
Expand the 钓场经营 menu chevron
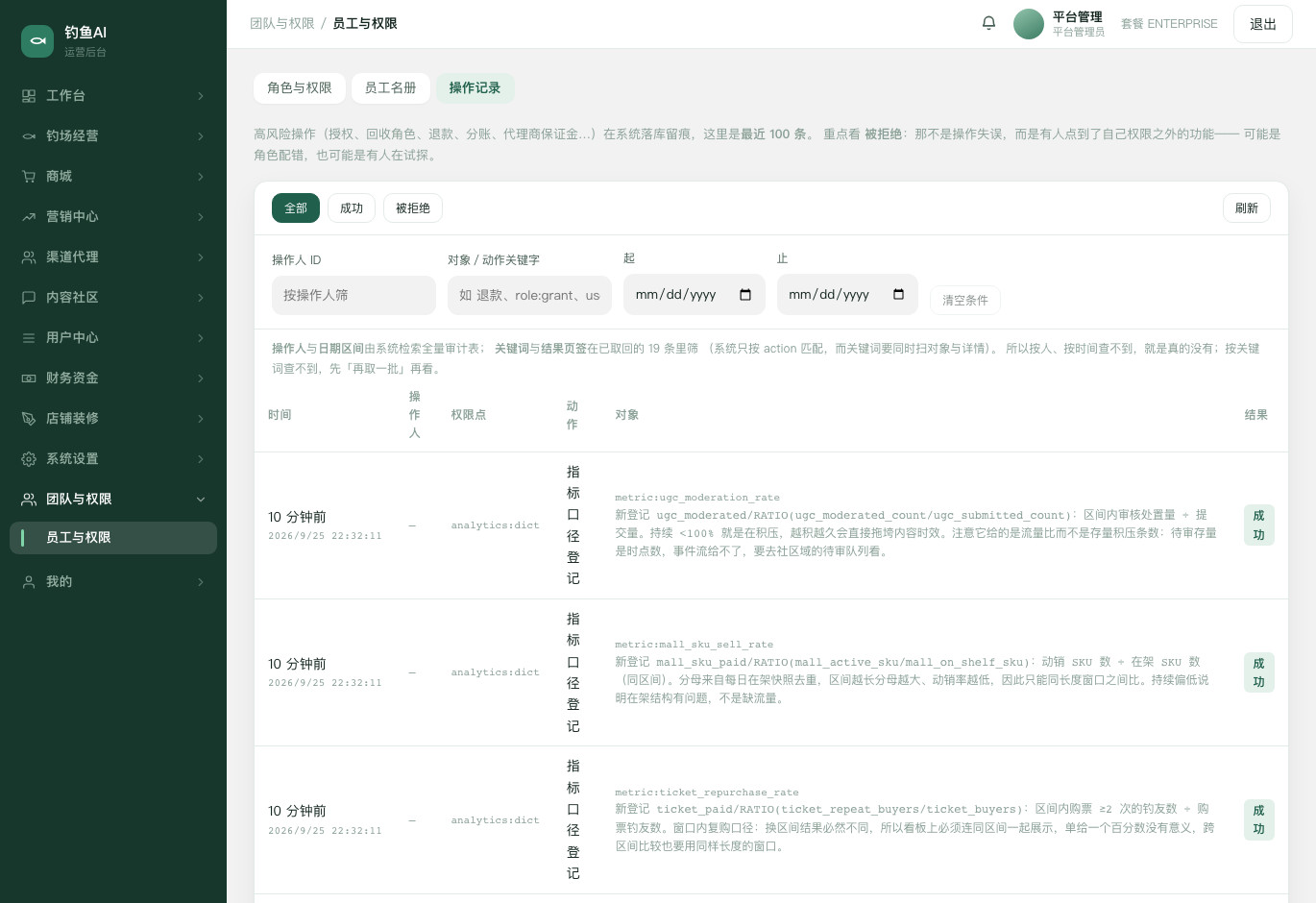coord(201,136)
